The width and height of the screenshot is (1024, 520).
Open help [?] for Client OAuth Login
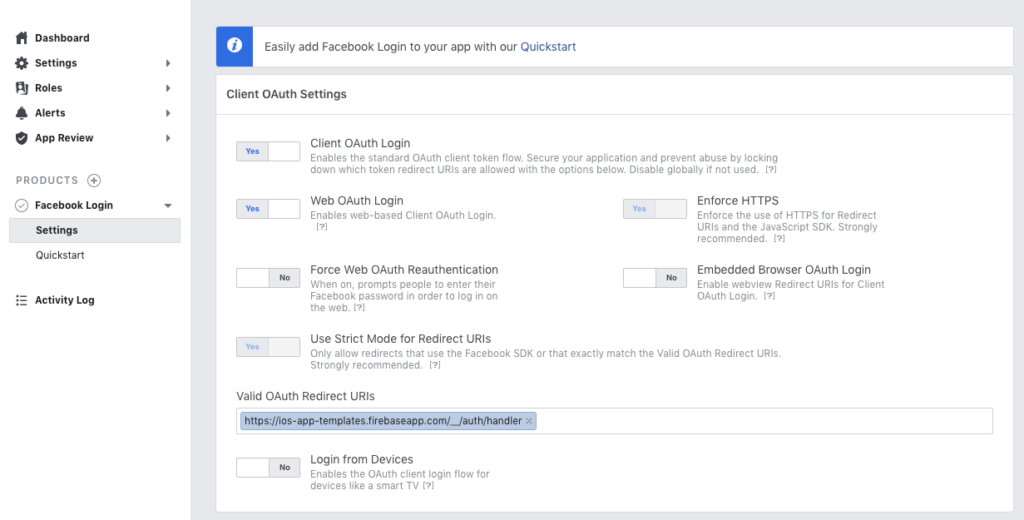[771, 170]
